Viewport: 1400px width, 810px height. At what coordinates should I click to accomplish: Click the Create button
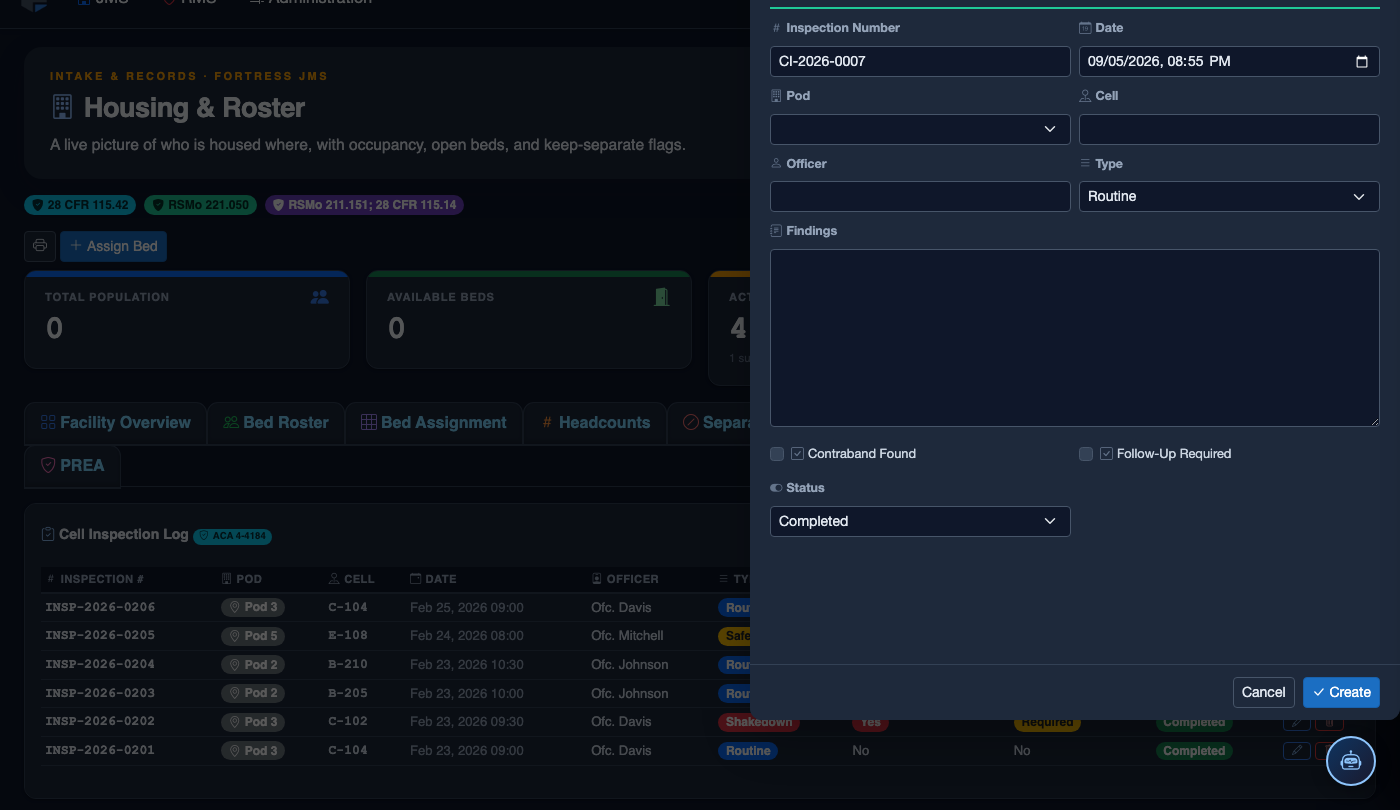1341,692
